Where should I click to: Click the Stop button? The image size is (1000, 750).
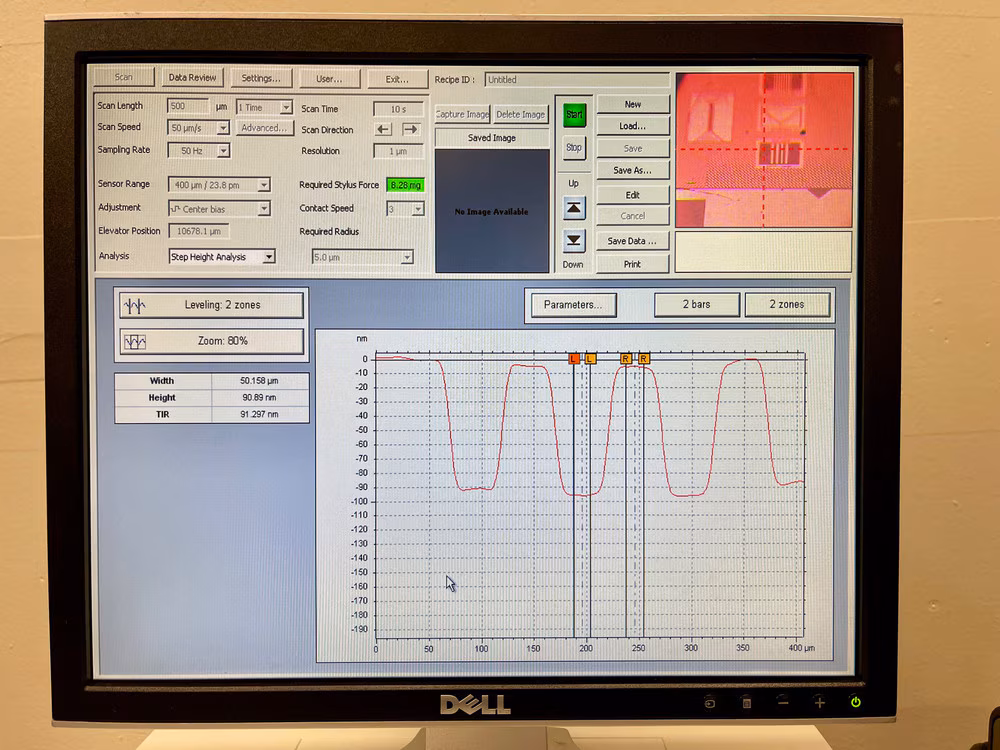[x=574, y=148]
